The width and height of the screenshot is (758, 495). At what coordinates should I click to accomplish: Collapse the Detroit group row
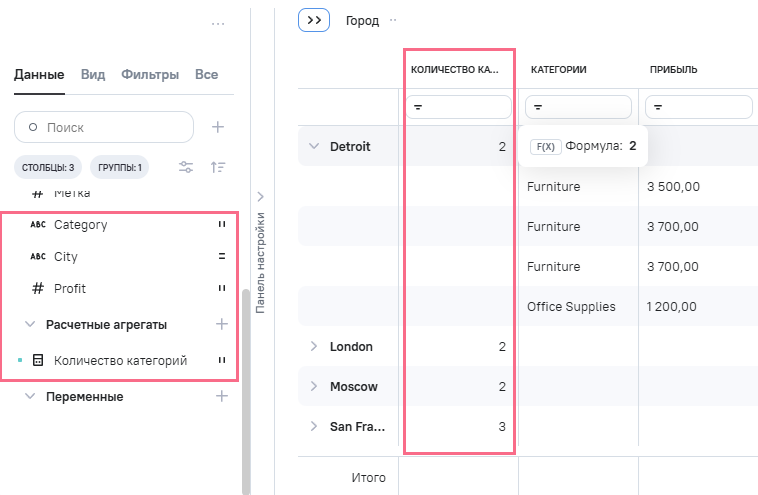click(x=313, y=146)
